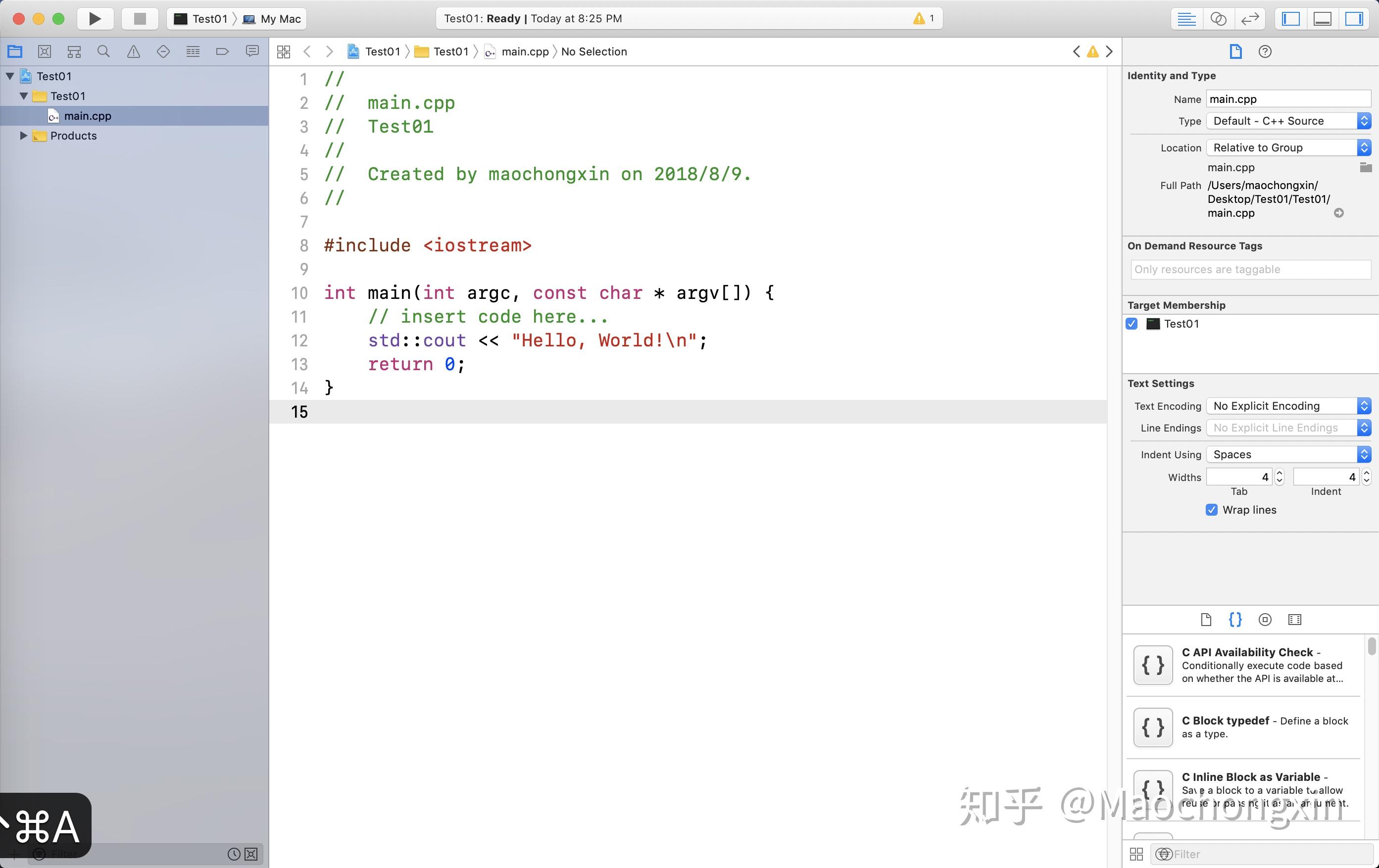Show the Debug area bottom panel
The image size is (1379, 868).
[x=1322, y=18]
